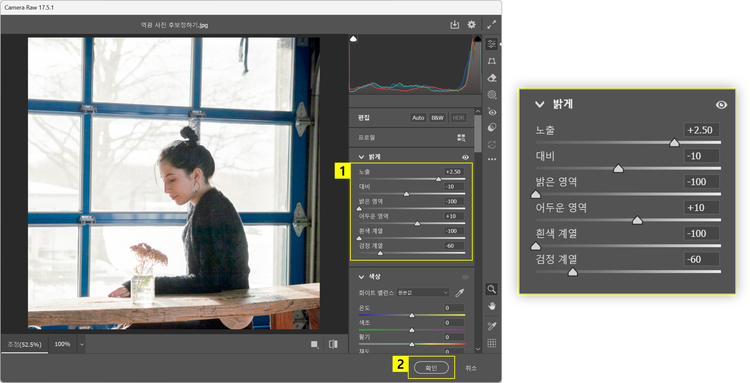750x383 pixels.
Task: Click the 온도 value field
Action: click(453, 308)
